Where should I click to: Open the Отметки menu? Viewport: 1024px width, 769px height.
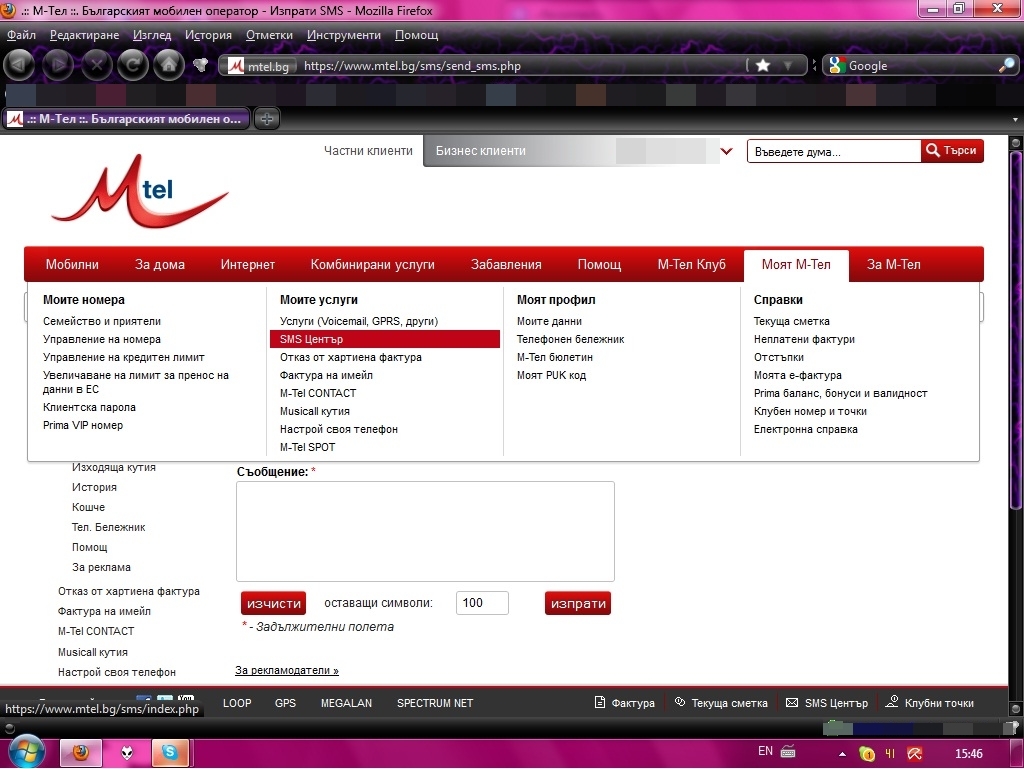coord(269,35)
